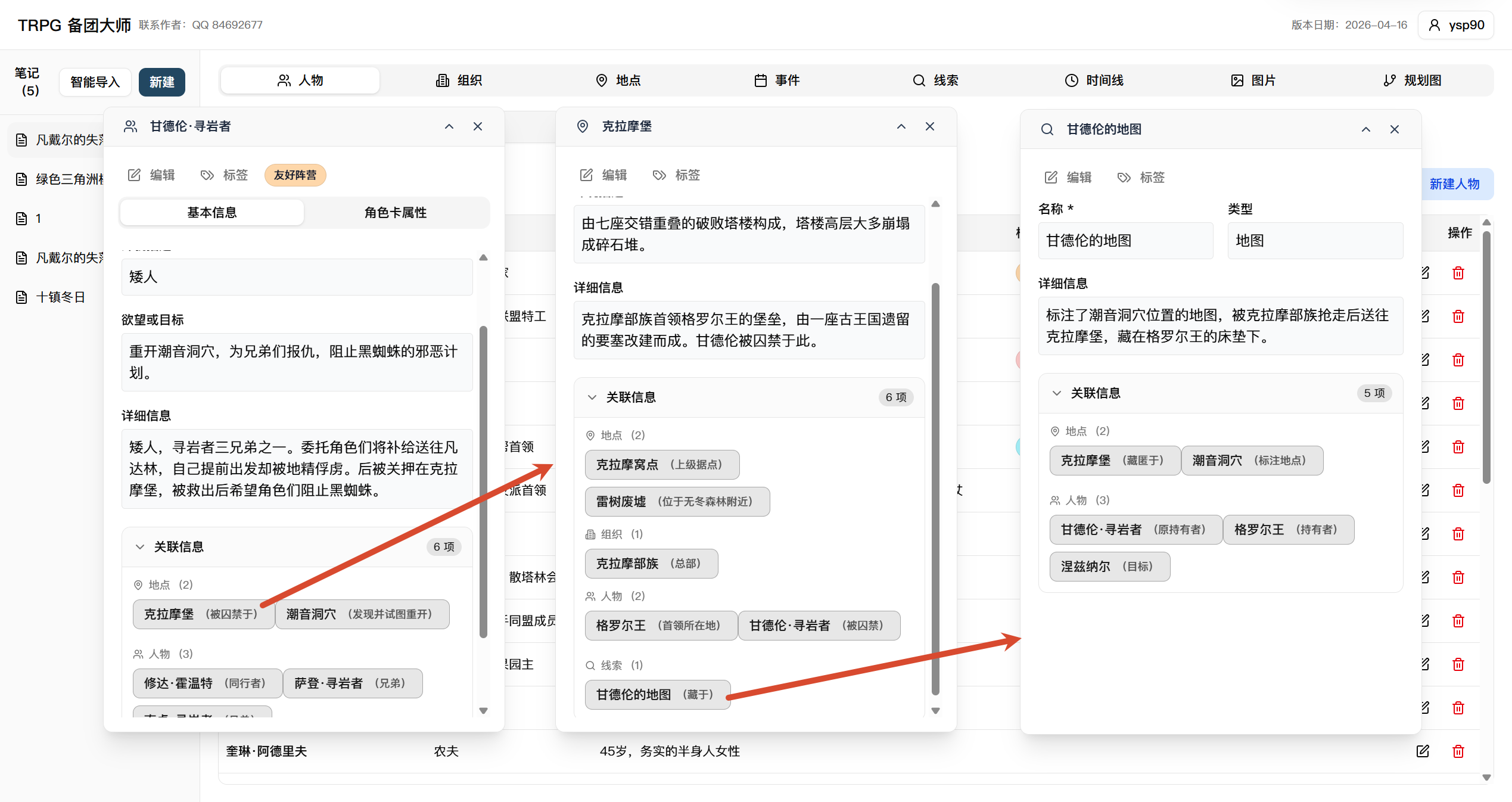The height and width of the screenshot is (802, 1512).
Task: Open the 萨登·寻岩者 (兄弟) chip
Action: 353,683
